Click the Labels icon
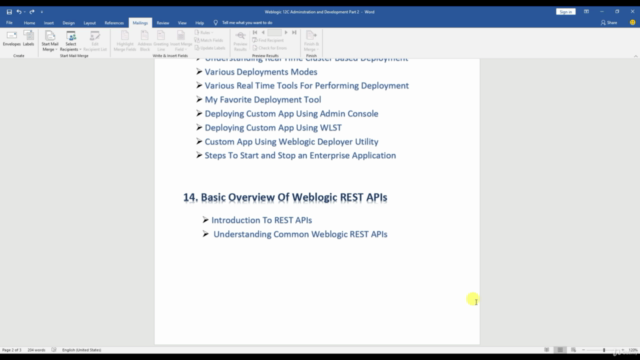640x360 pixels. click(x=29, y=39)
